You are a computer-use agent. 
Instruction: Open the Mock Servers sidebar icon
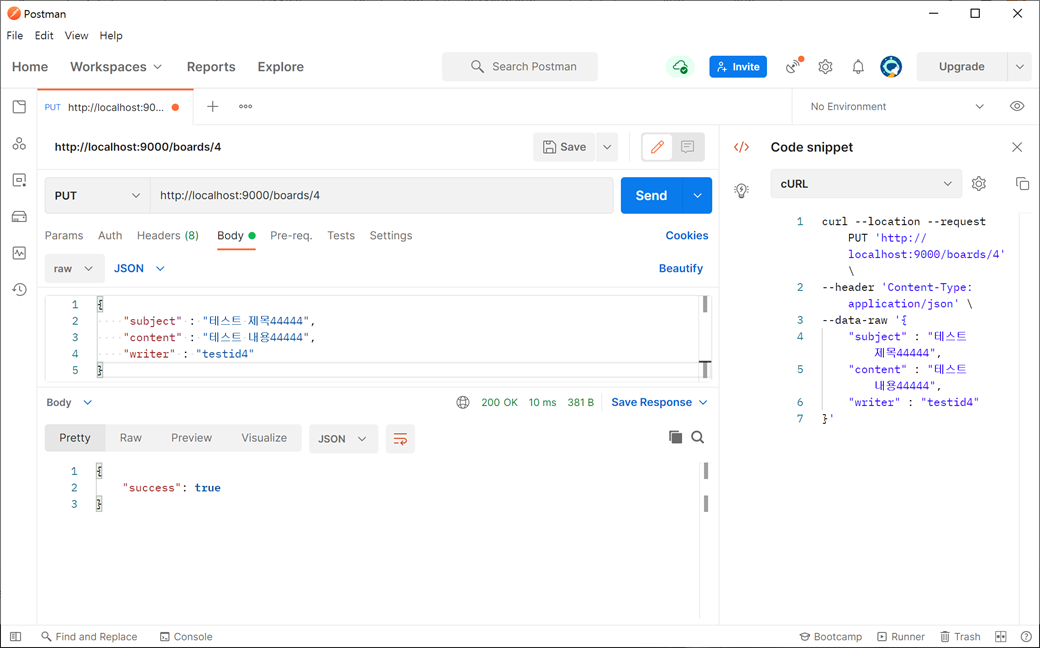19,216
